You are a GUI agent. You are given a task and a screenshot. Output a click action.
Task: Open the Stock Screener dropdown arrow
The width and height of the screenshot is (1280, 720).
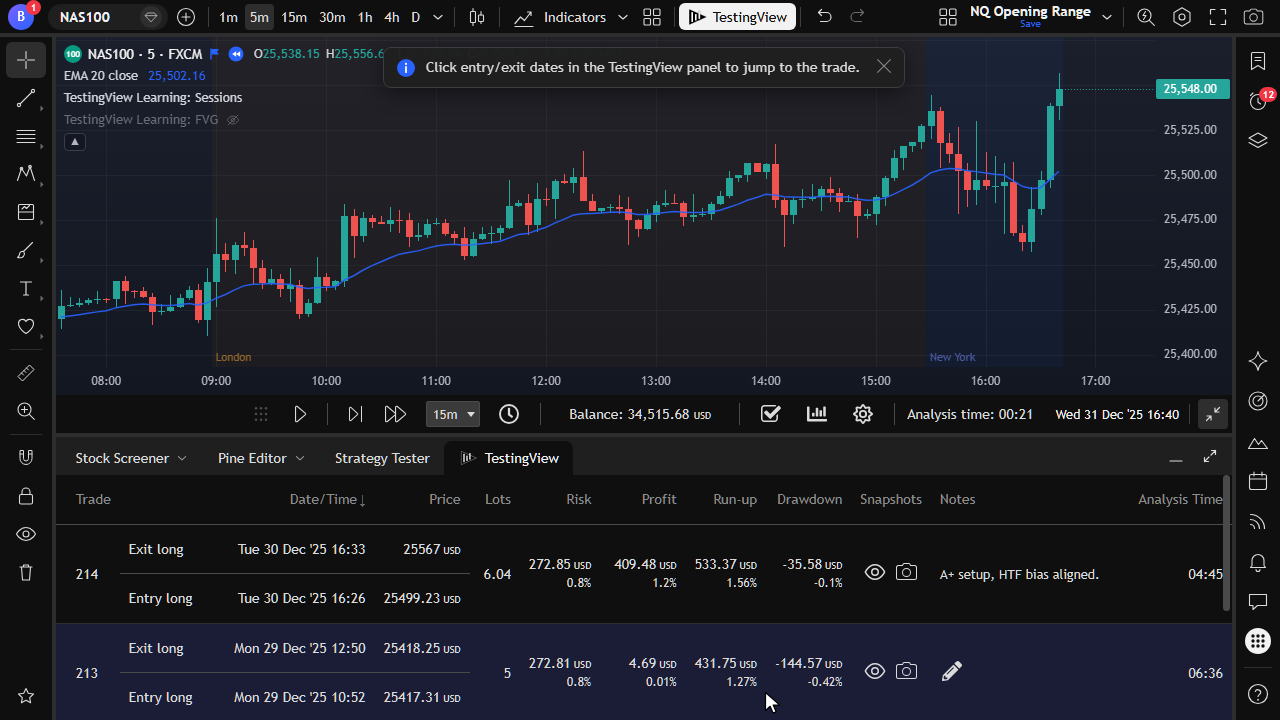(x=182, y=458)
